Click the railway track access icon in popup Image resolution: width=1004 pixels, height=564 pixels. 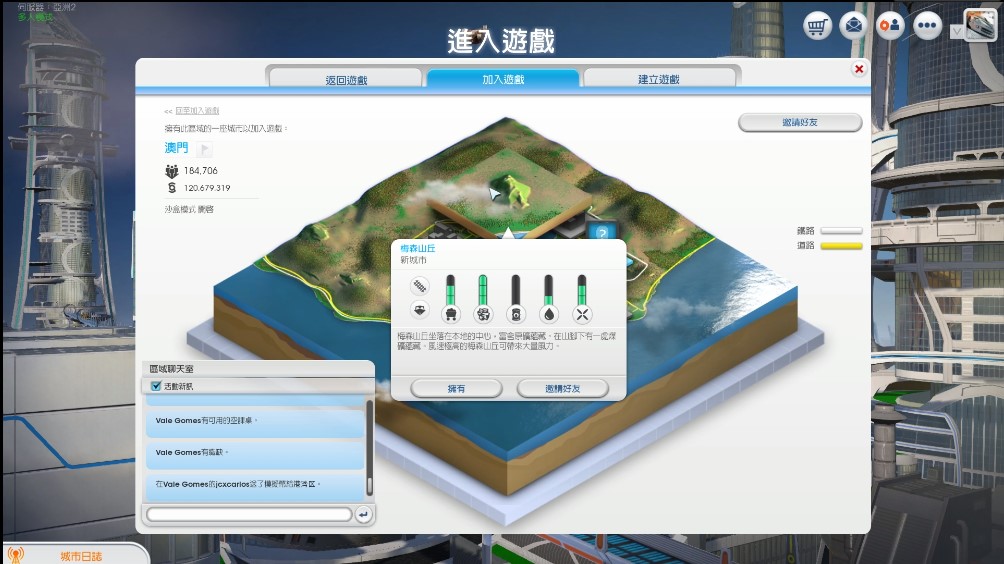419,286
